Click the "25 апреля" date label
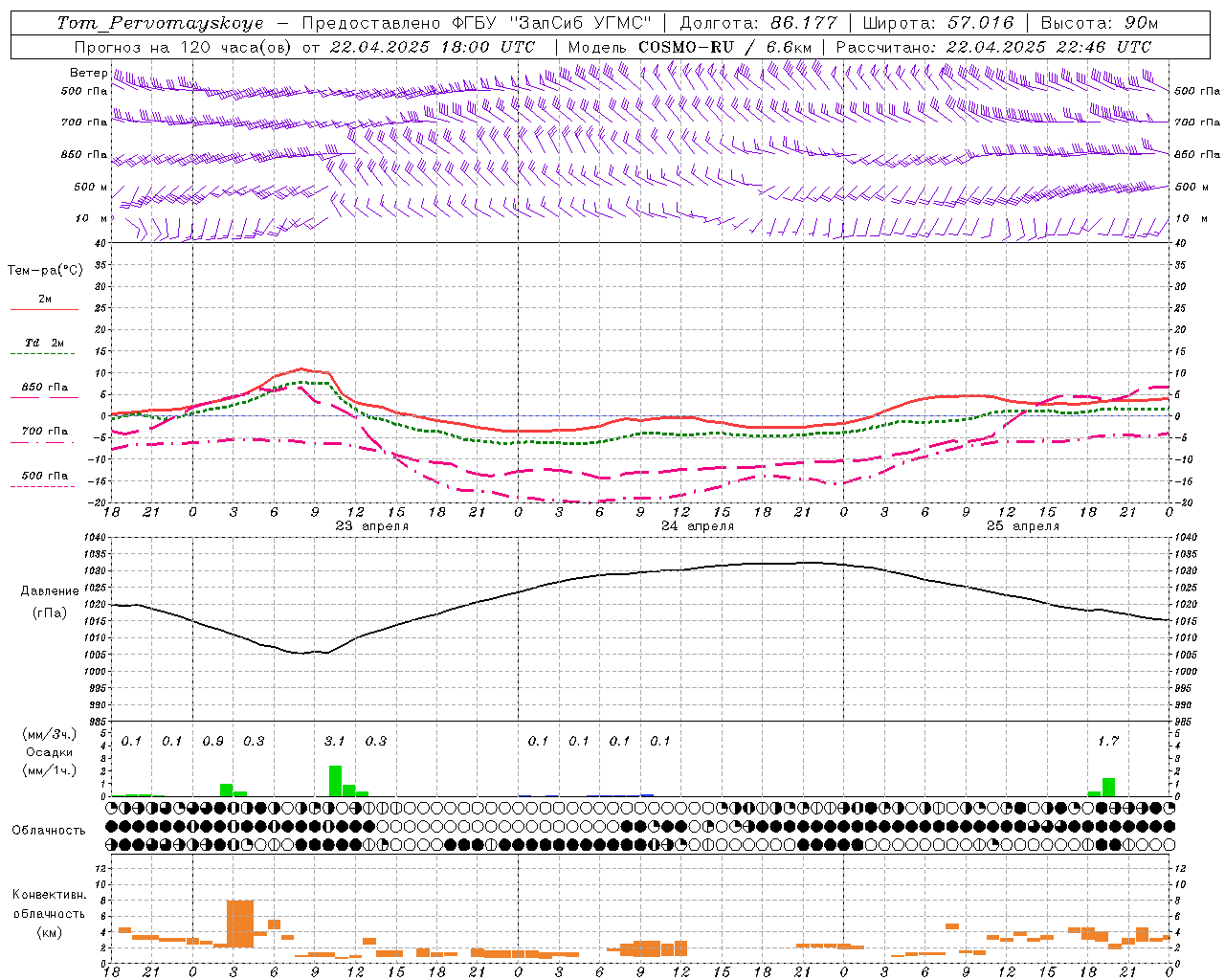The height and width of the screenshot is (980, 1225). point(1023,526)
